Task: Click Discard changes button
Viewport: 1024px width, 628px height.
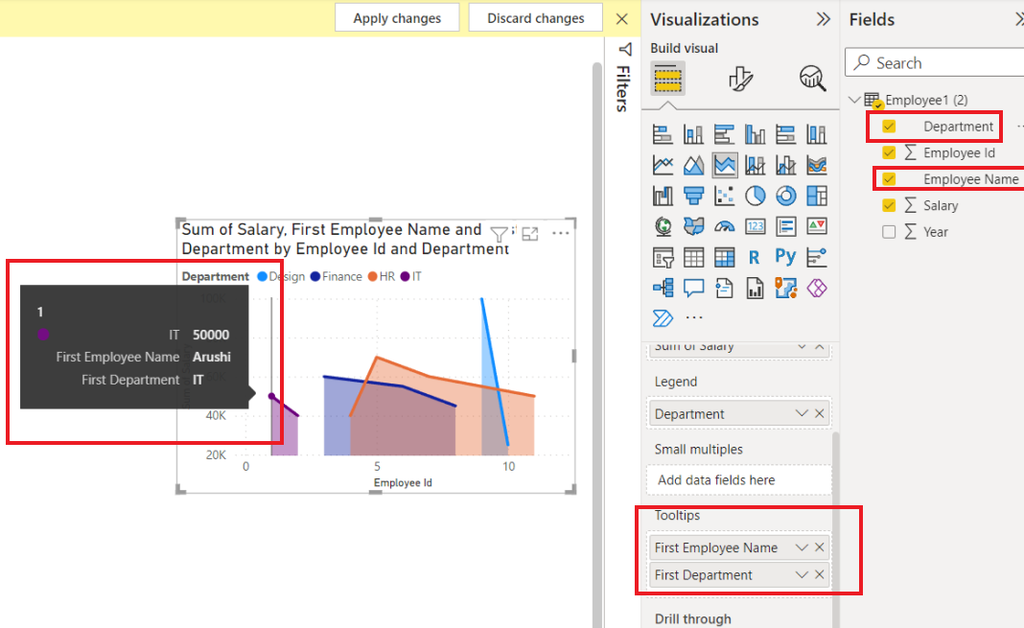Action: (x=536, y=18)
